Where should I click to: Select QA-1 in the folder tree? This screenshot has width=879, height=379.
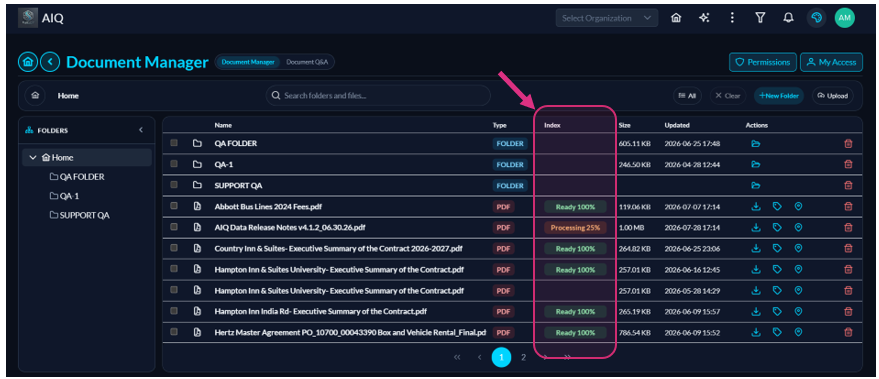(63, 196)
